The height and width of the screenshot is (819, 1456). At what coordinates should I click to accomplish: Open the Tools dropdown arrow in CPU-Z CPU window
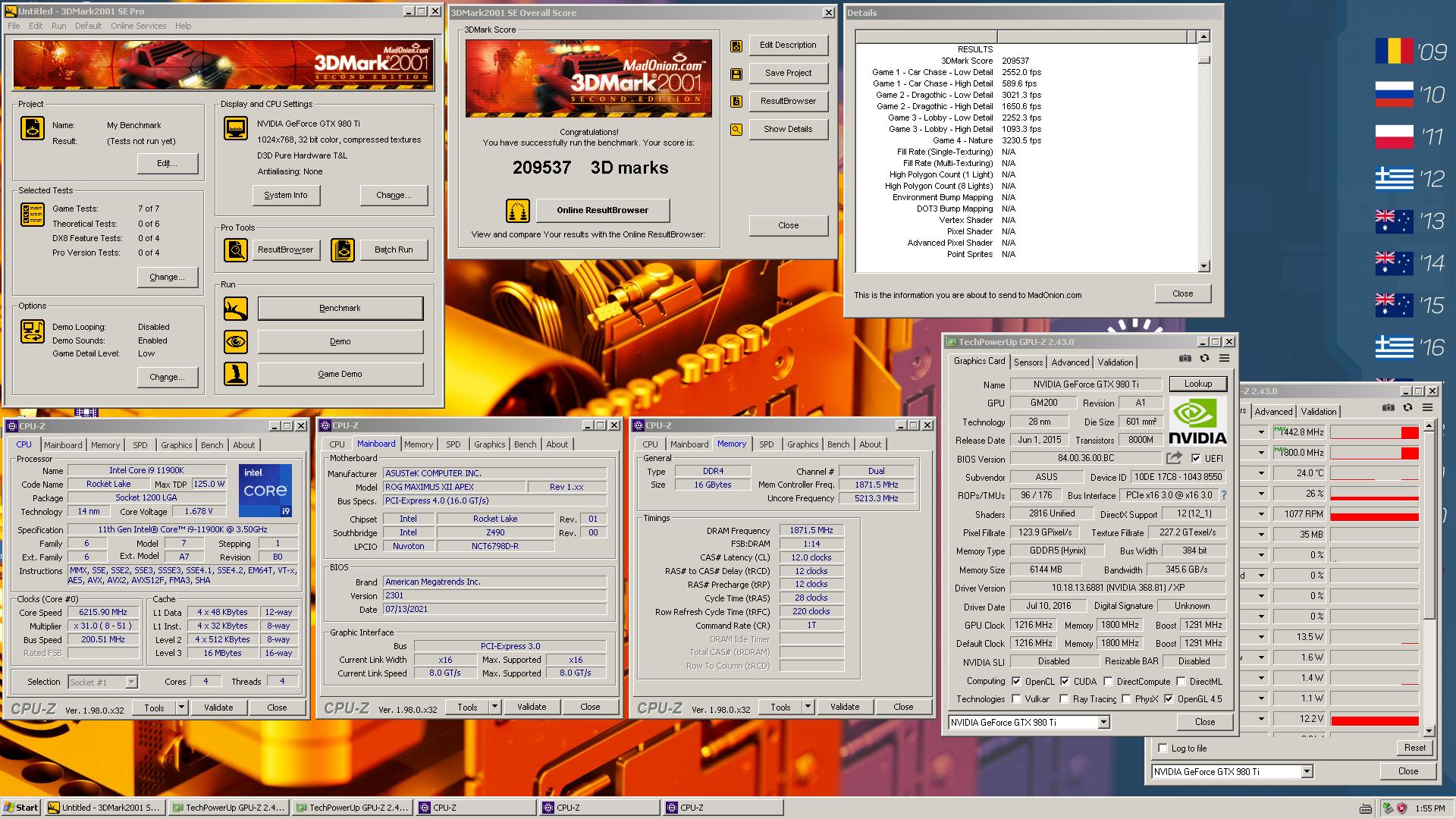[x=181, y=708]
